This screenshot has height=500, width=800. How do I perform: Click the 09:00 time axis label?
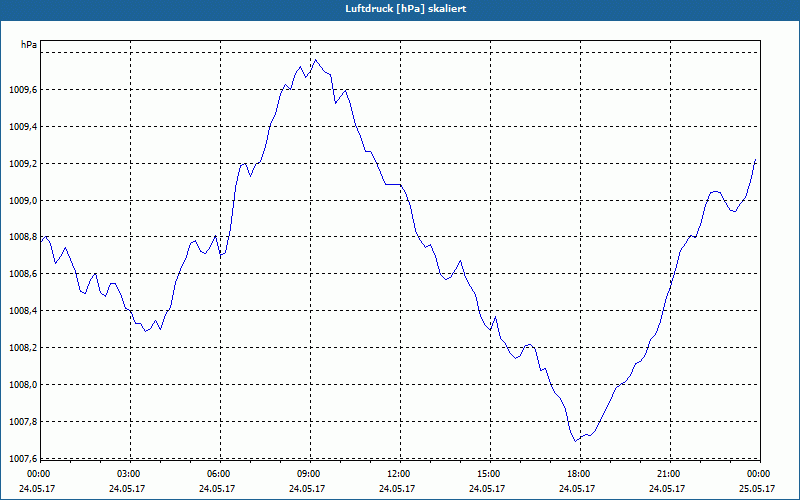click(309, 474)
